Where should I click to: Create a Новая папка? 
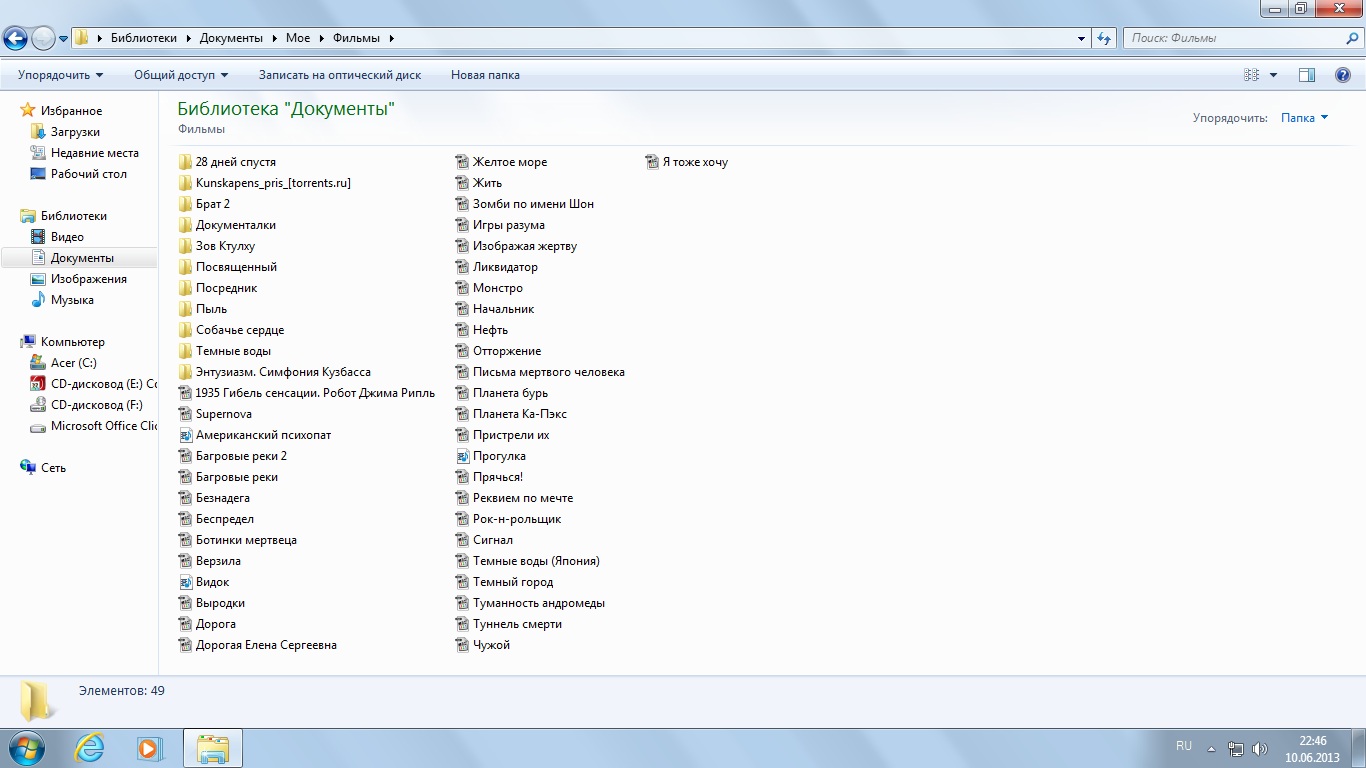[485, 75]
